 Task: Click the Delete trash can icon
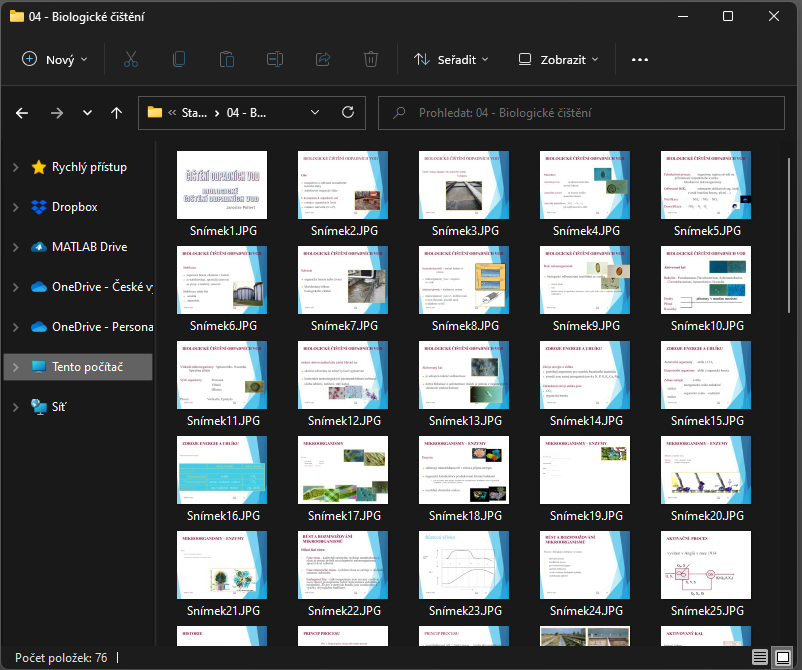click(x=371, y=59)
